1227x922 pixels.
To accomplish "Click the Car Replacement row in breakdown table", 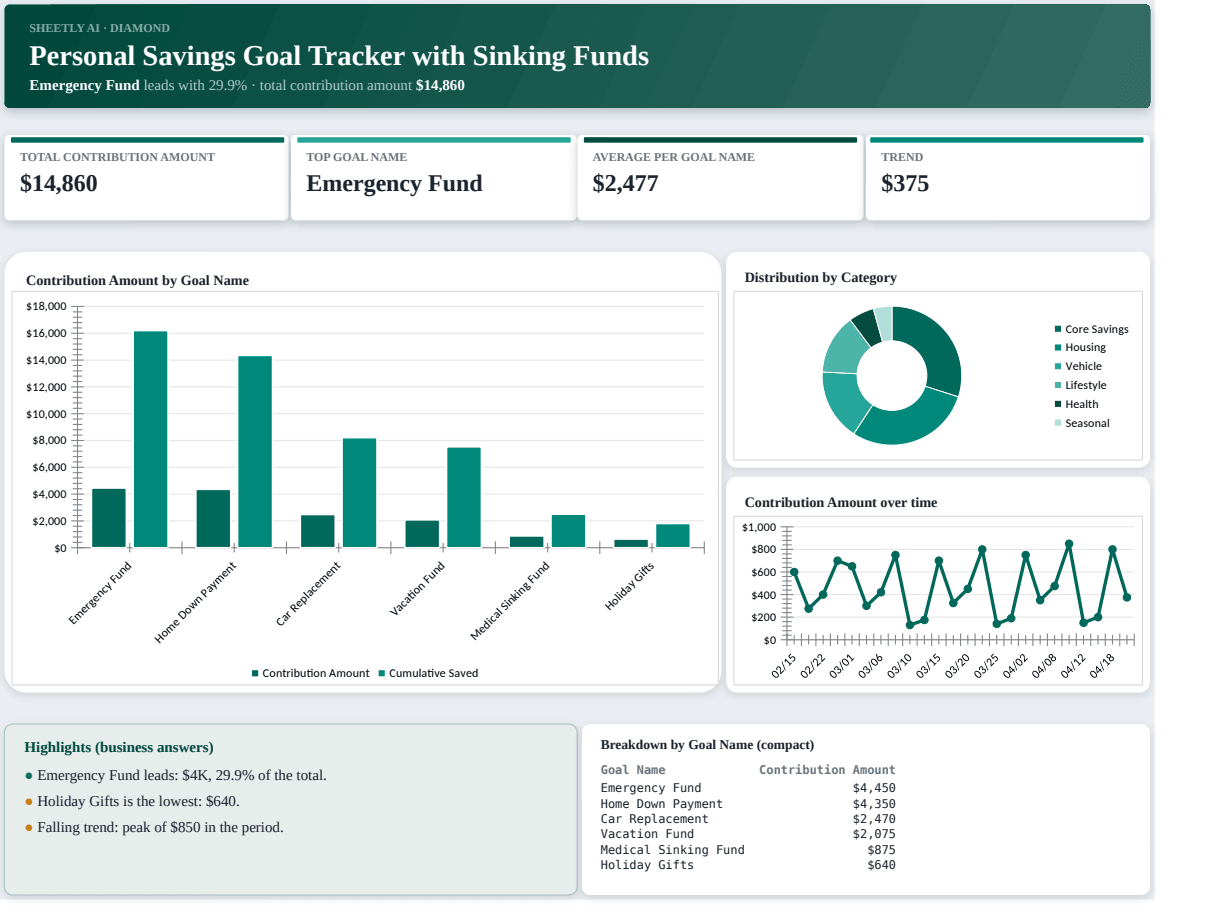I will coord(748,819).
